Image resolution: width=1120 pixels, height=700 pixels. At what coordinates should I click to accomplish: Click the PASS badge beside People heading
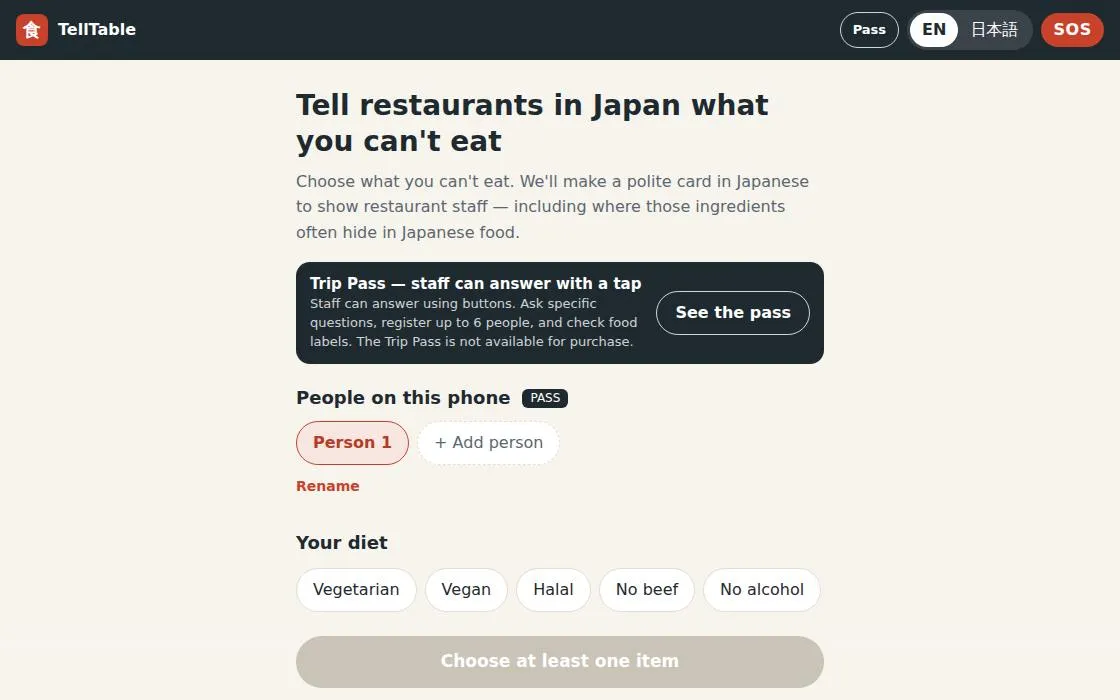coord(545,398)
